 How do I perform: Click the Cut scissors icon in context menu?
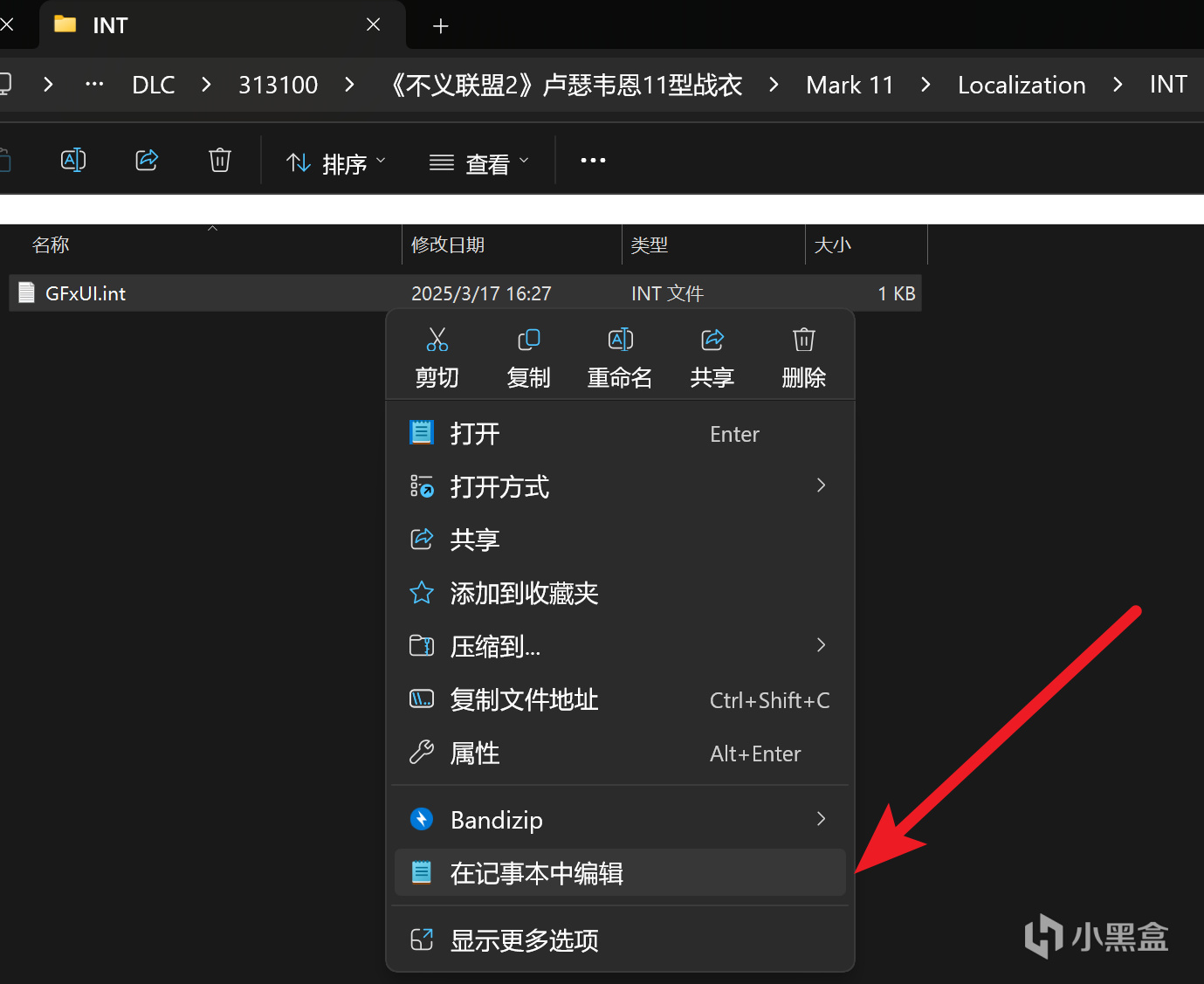[x=437, y=340]
